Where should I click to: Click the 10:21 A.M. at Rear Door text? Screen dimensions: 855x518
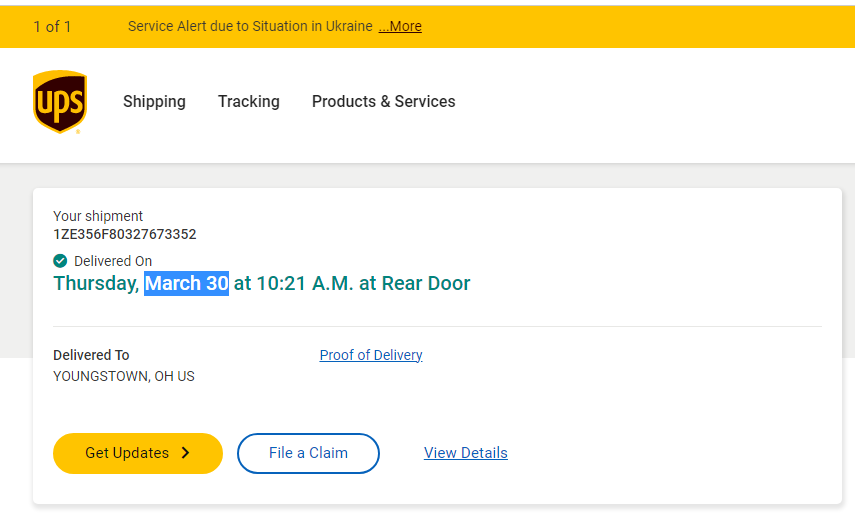click(363, 283)
